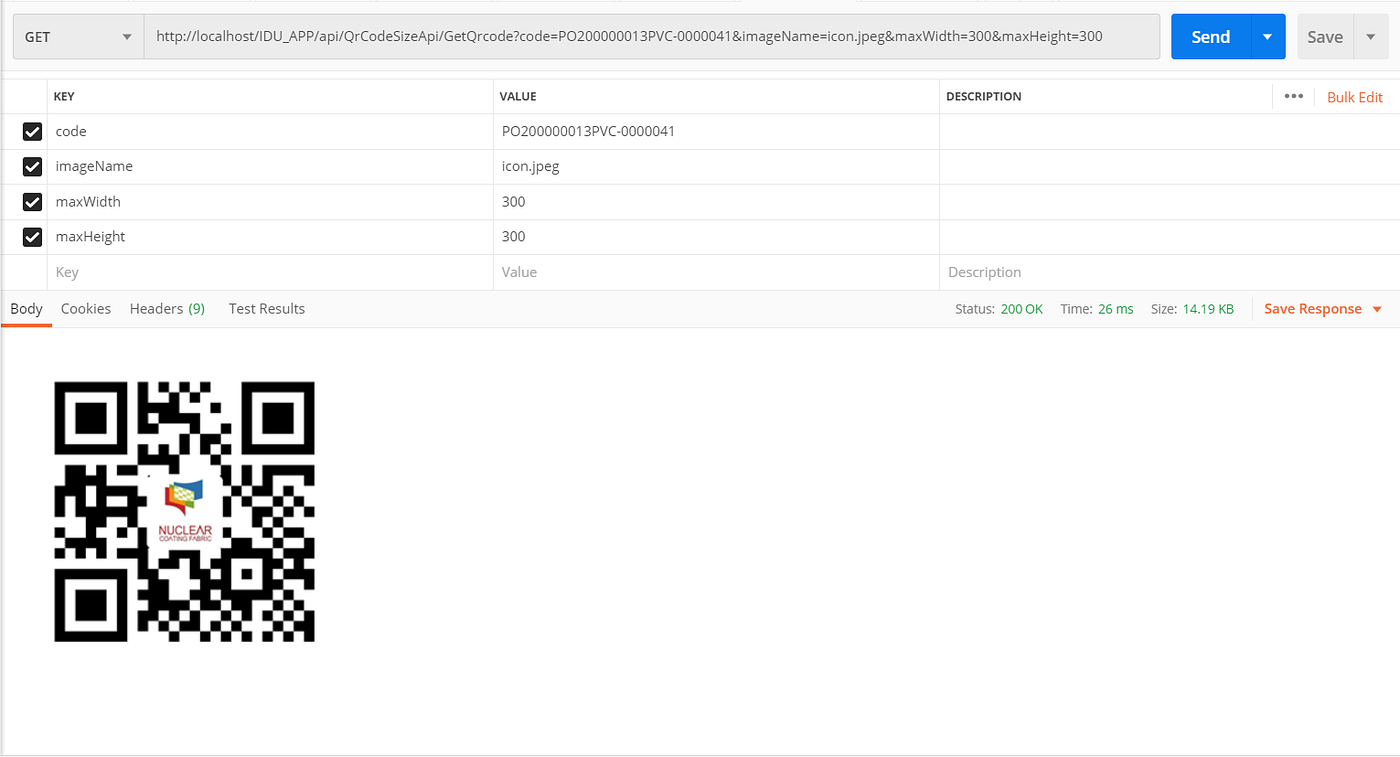Click the QR code image in the response body
1400x757 pixels.
click(x=184, y=511)
